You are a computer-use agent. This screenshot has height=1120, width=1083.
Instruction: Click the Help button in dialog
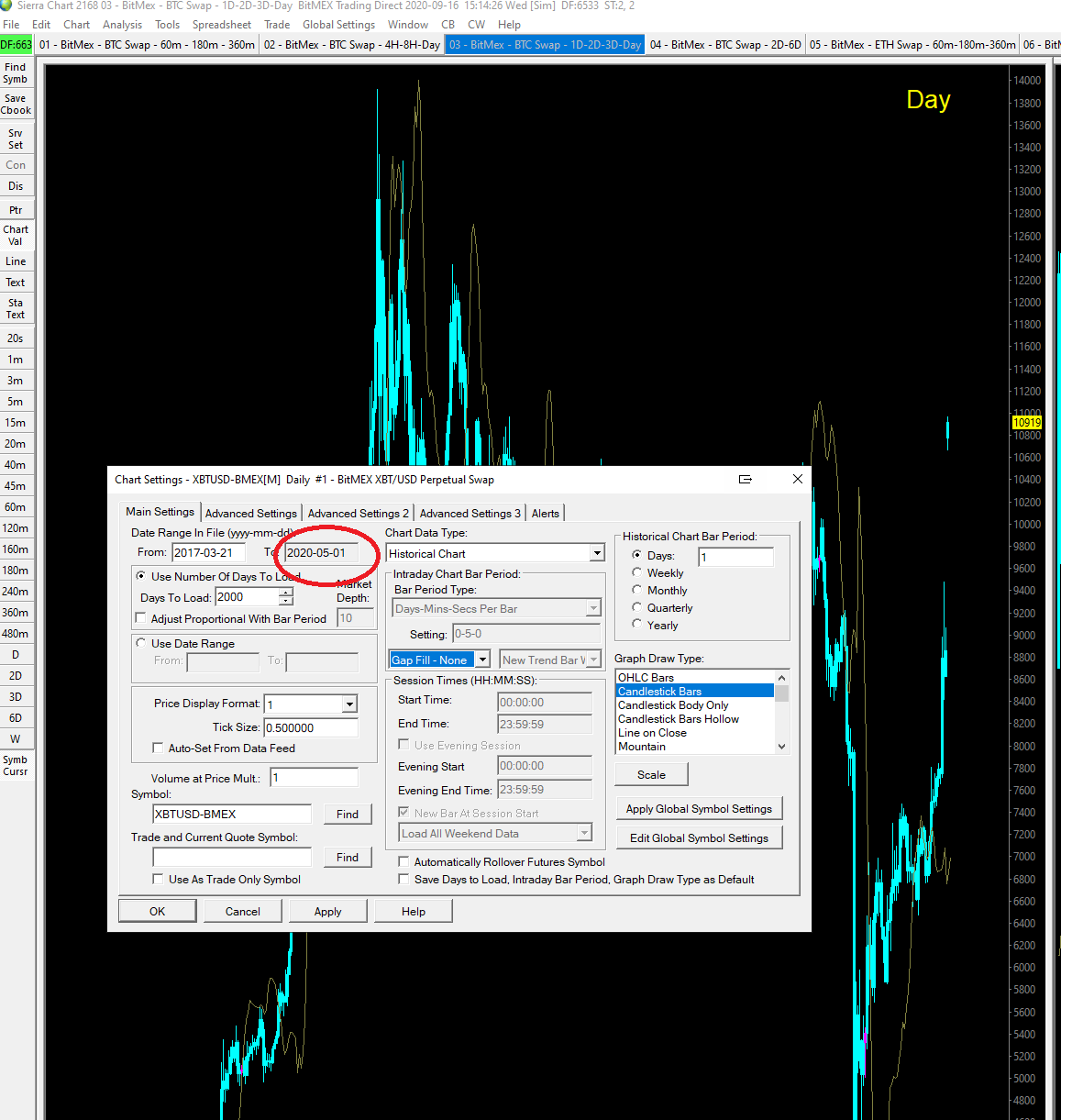[x=414, y=911]
